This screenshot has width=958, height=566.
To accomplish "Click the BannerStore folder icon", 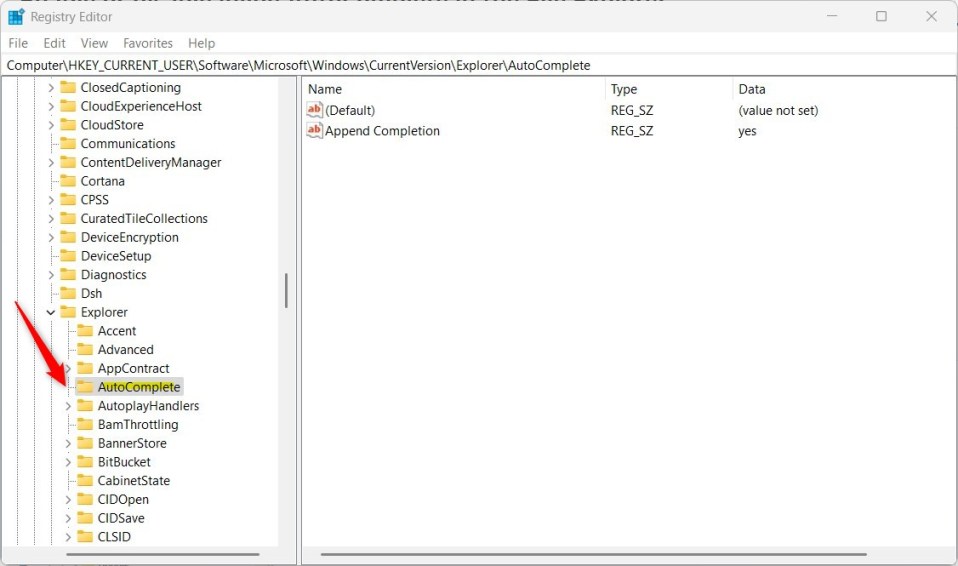I will tap(85, 443).
